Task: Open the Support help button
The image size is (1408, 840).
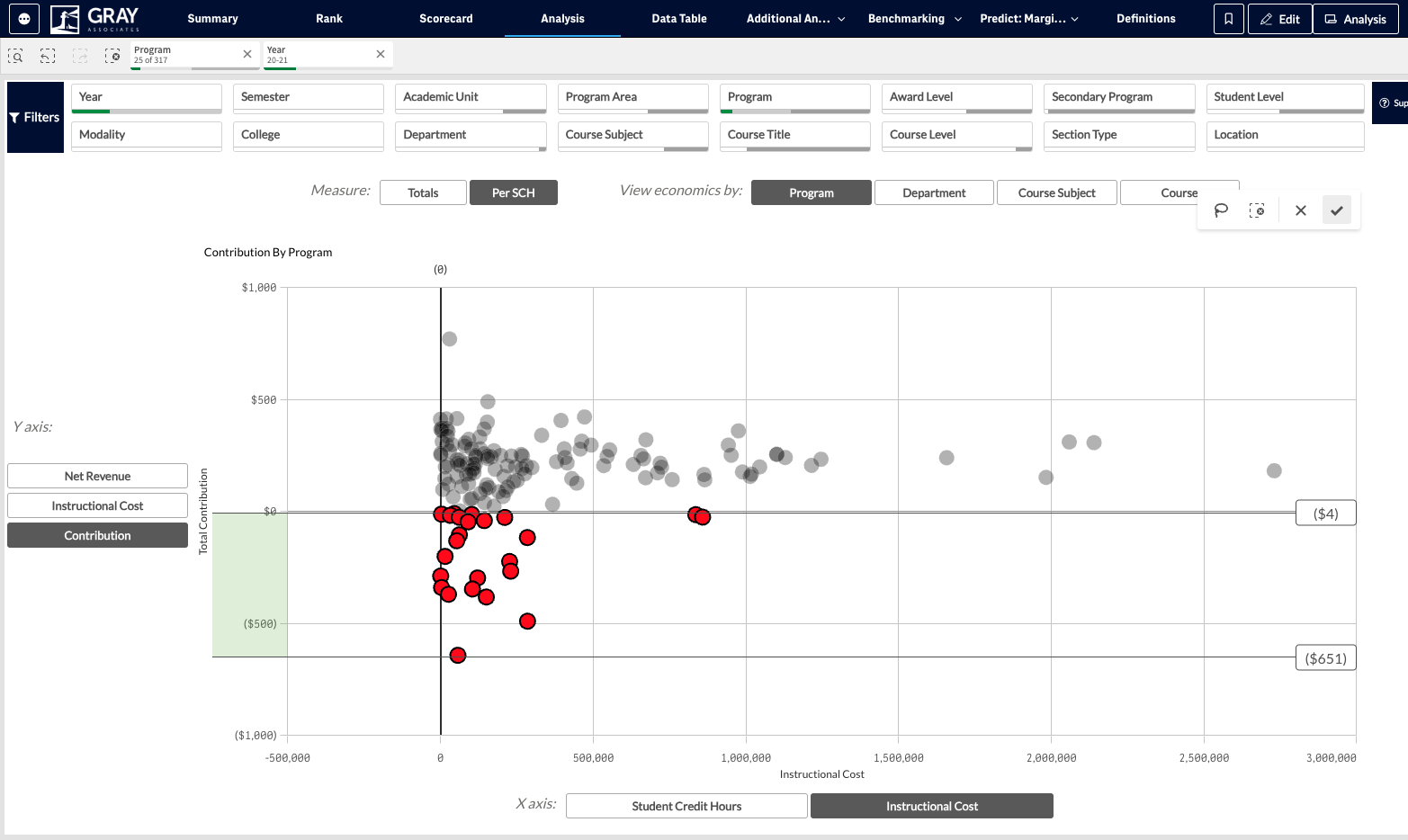Action: coord(1391,103)
